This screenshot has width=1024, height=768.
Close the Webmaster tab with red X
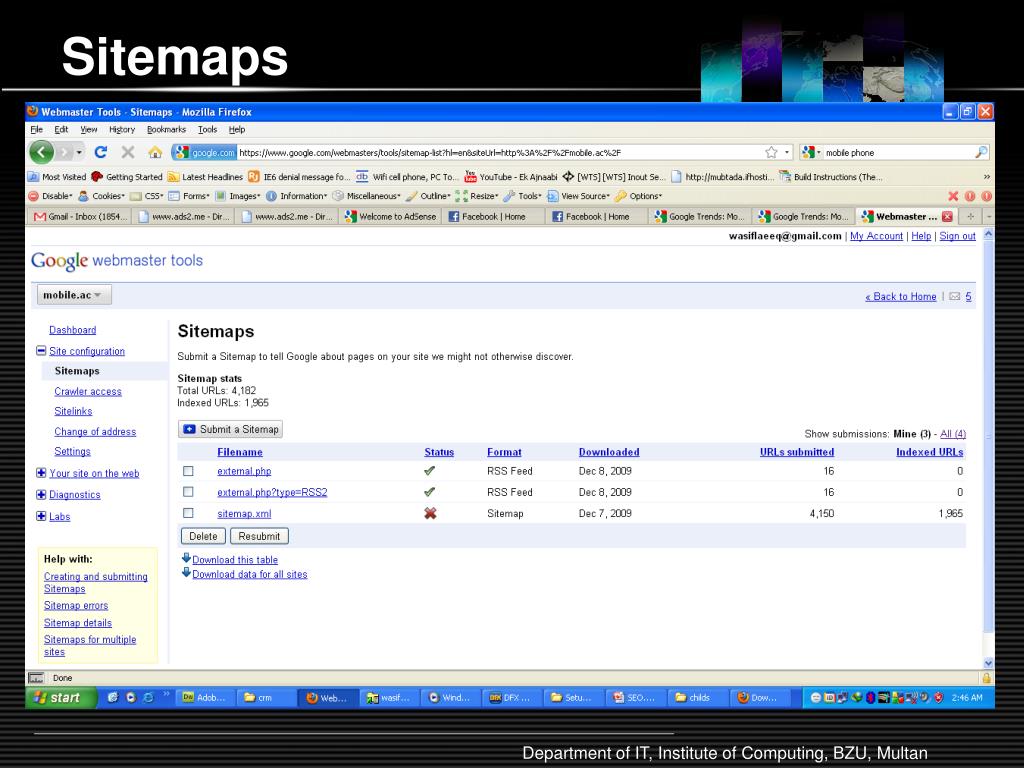(947, 216)
